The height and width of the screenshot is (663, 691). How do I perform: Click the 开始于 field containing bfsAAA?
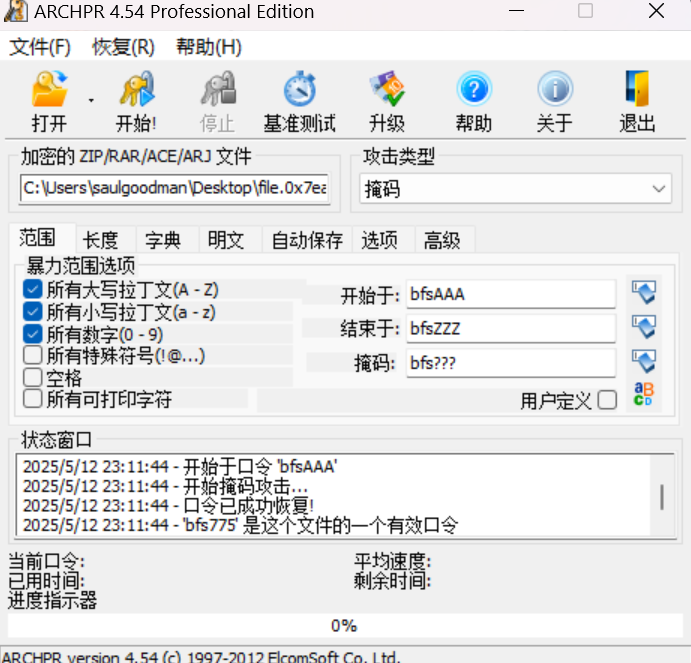[511, 294]
